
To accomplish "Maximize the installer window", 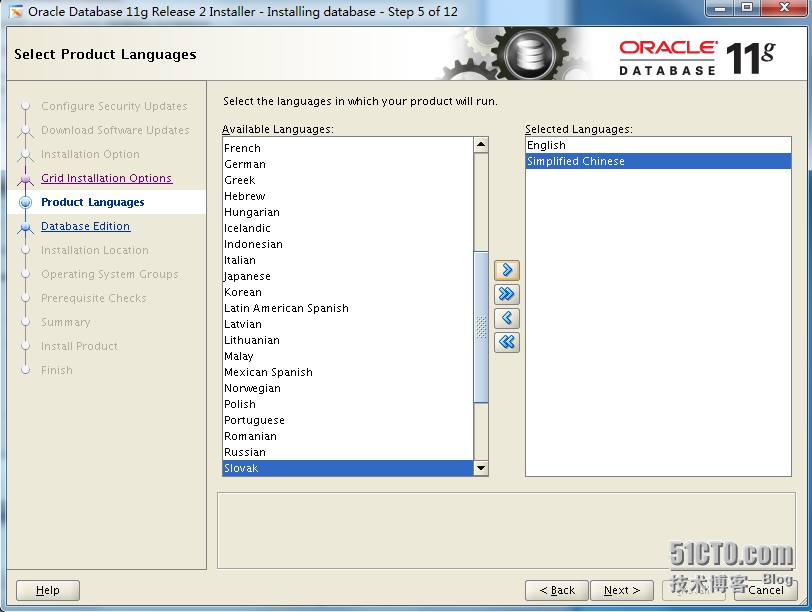I will pyautogui.click(x=747, y=8).
